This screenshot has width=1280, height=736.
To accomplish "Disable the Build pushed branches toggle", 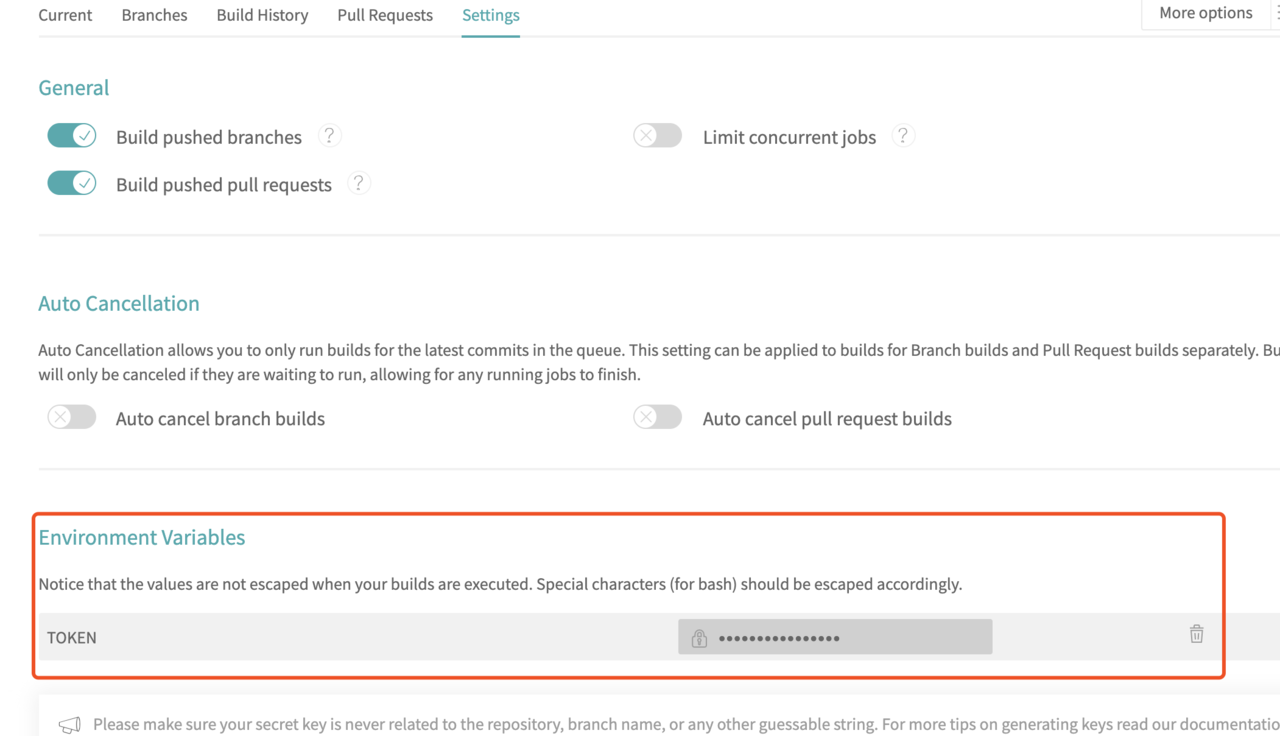I will 72,135.
